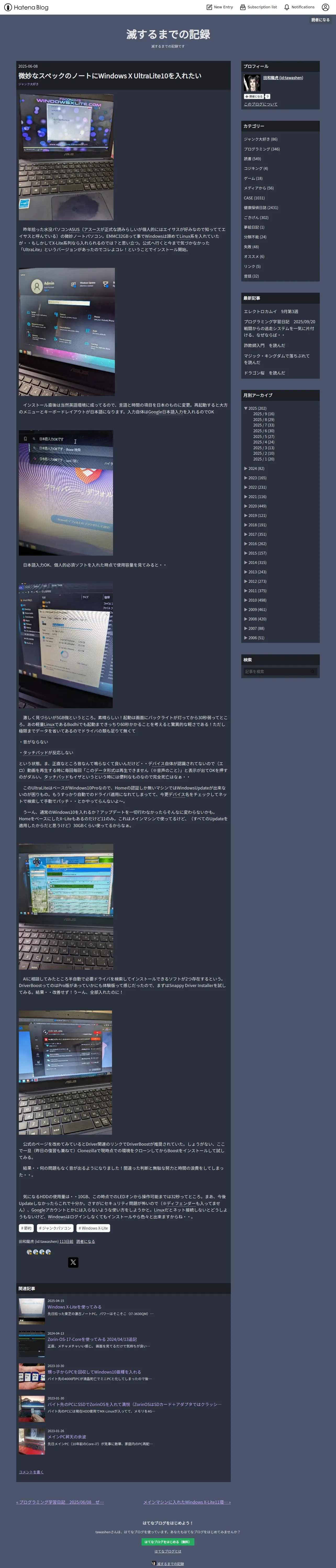Open recent post エレクトロカムイ 9月第3週
This screenshot has height=1568, width=336.
271,312
